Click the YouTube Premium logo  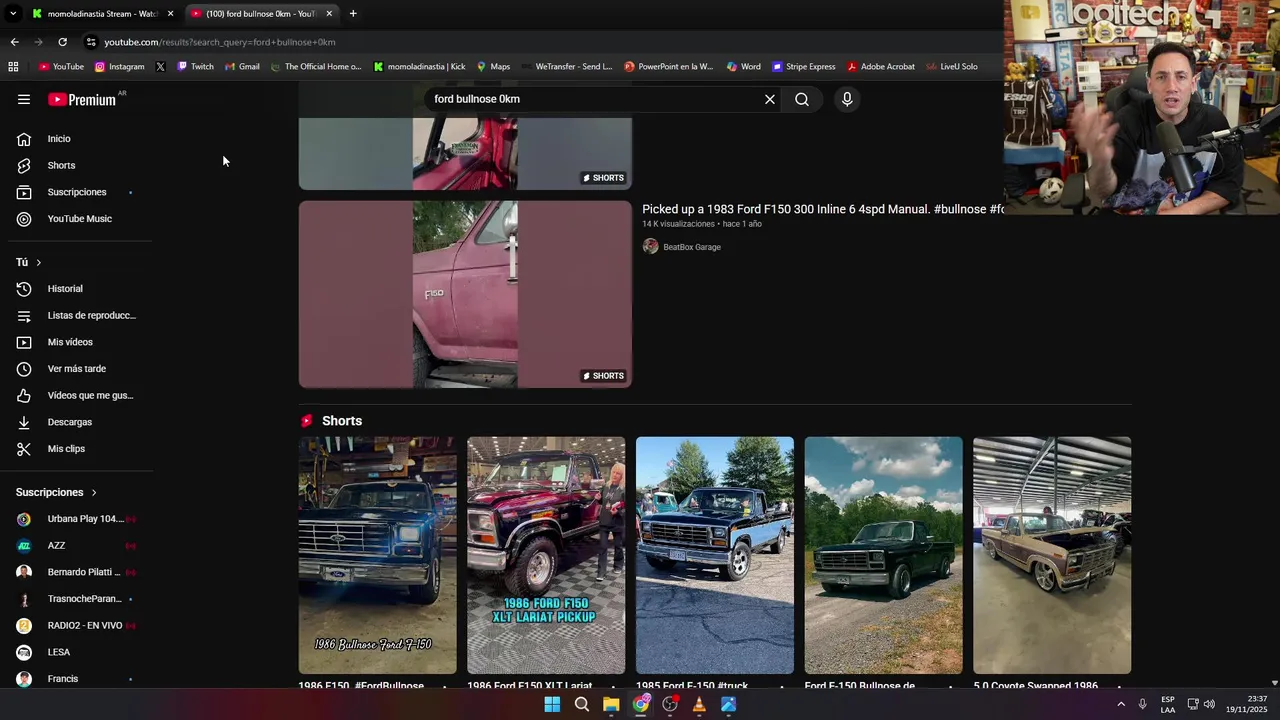(x=83, y=99)
